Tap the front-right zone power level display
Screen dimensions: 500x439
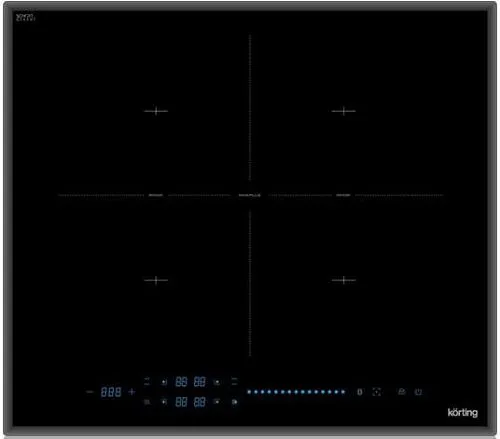(200, 402)
